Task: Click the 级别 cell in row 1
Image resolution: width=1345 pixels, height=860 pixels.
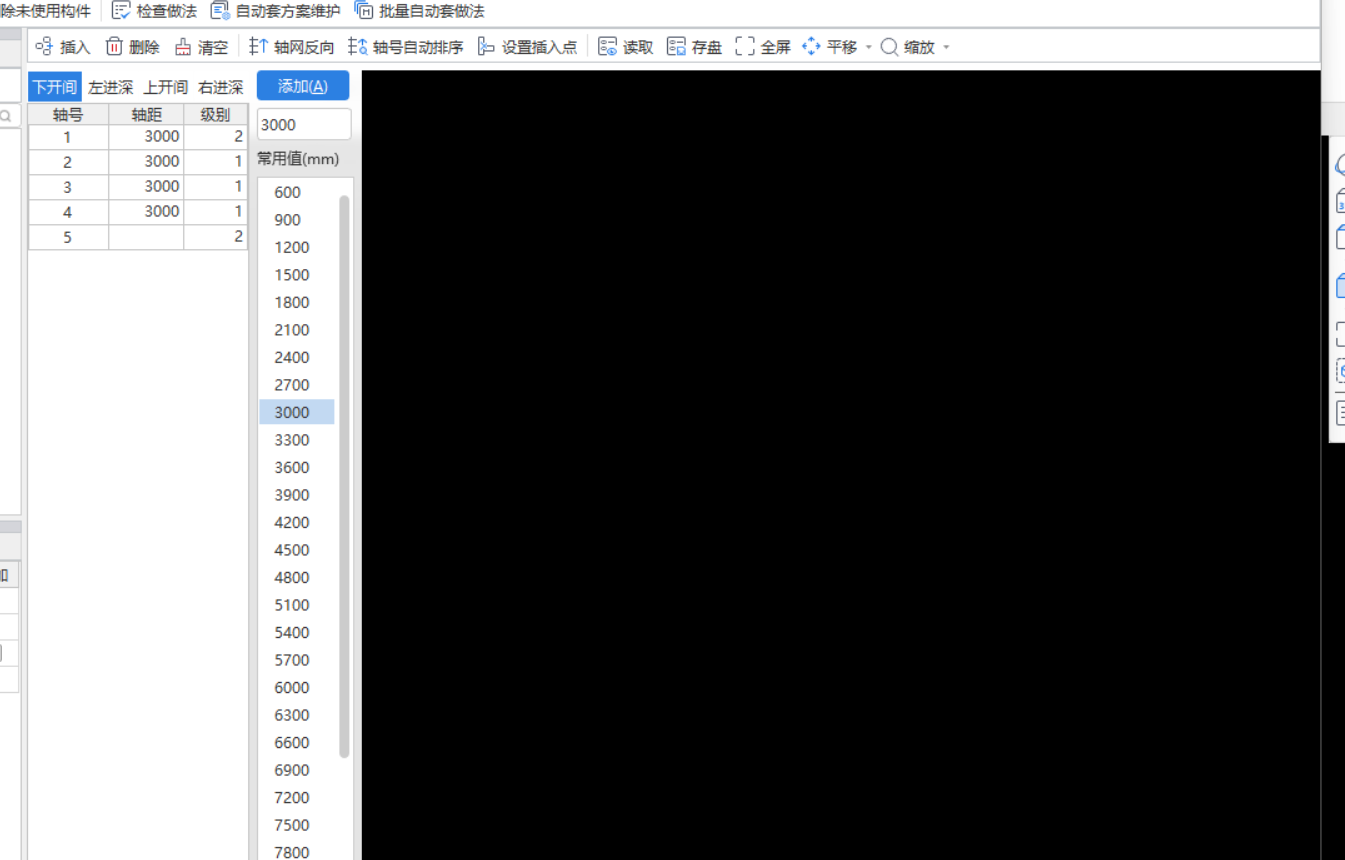Action: 215,137
